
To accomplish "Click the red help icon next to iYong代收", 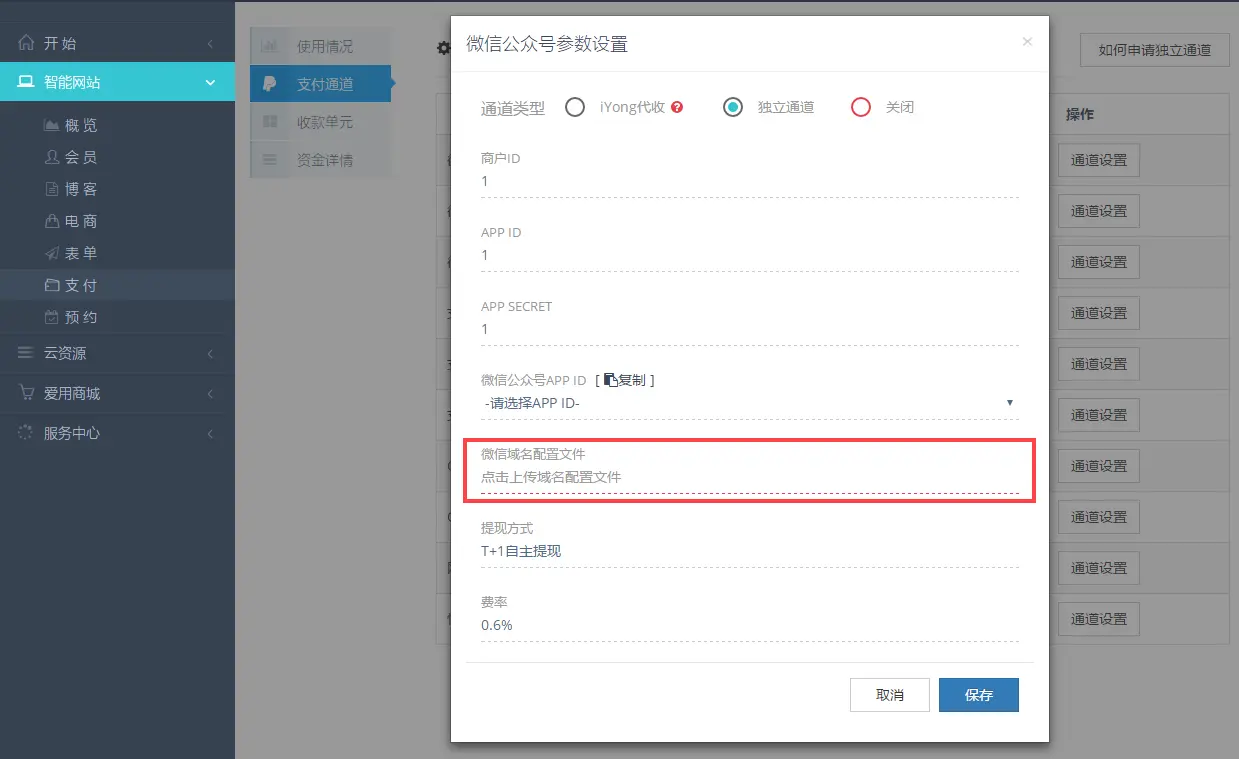I will (677, 107).
